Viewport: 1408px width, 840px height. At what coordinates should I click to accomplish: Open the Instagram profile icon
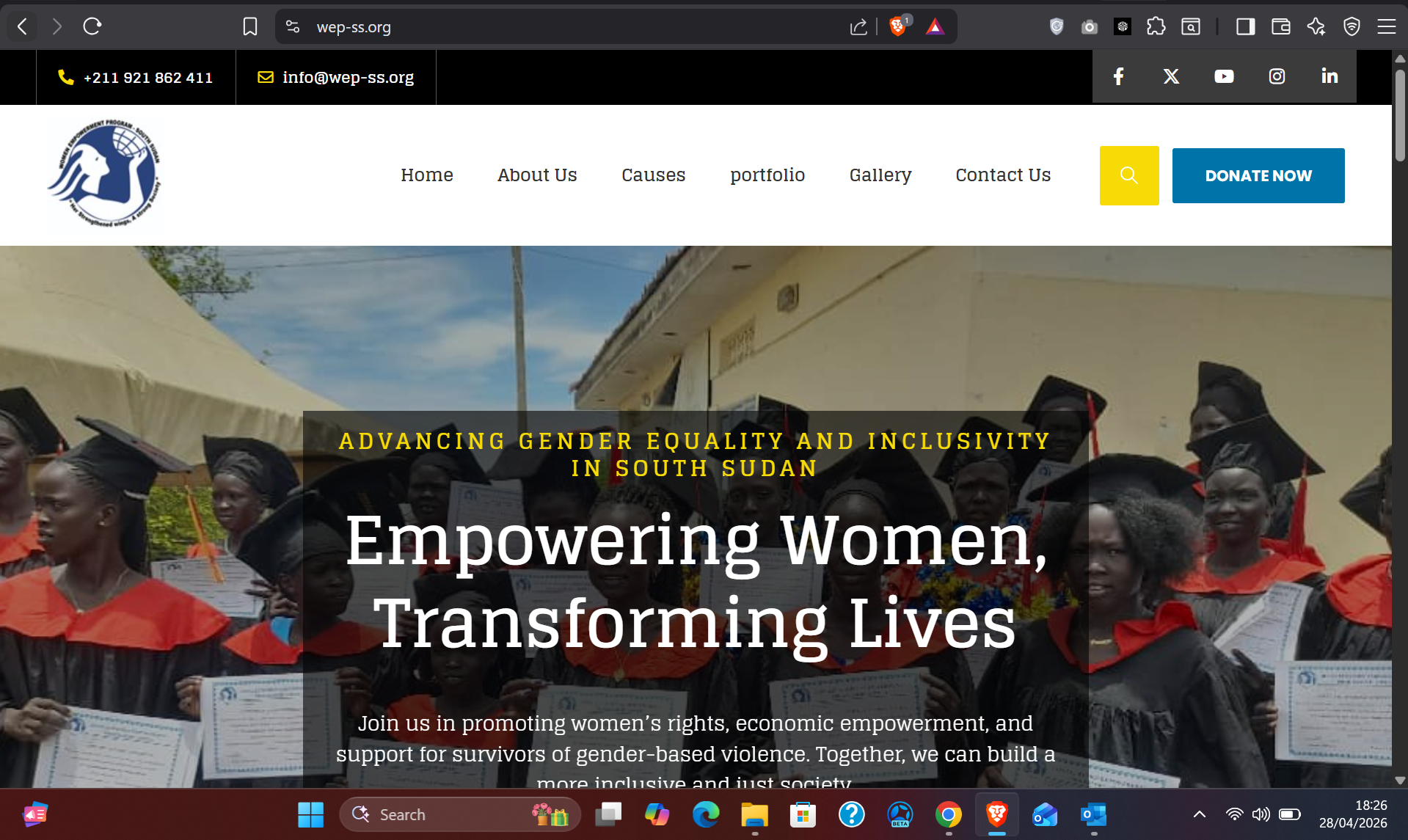[1277, 76]
